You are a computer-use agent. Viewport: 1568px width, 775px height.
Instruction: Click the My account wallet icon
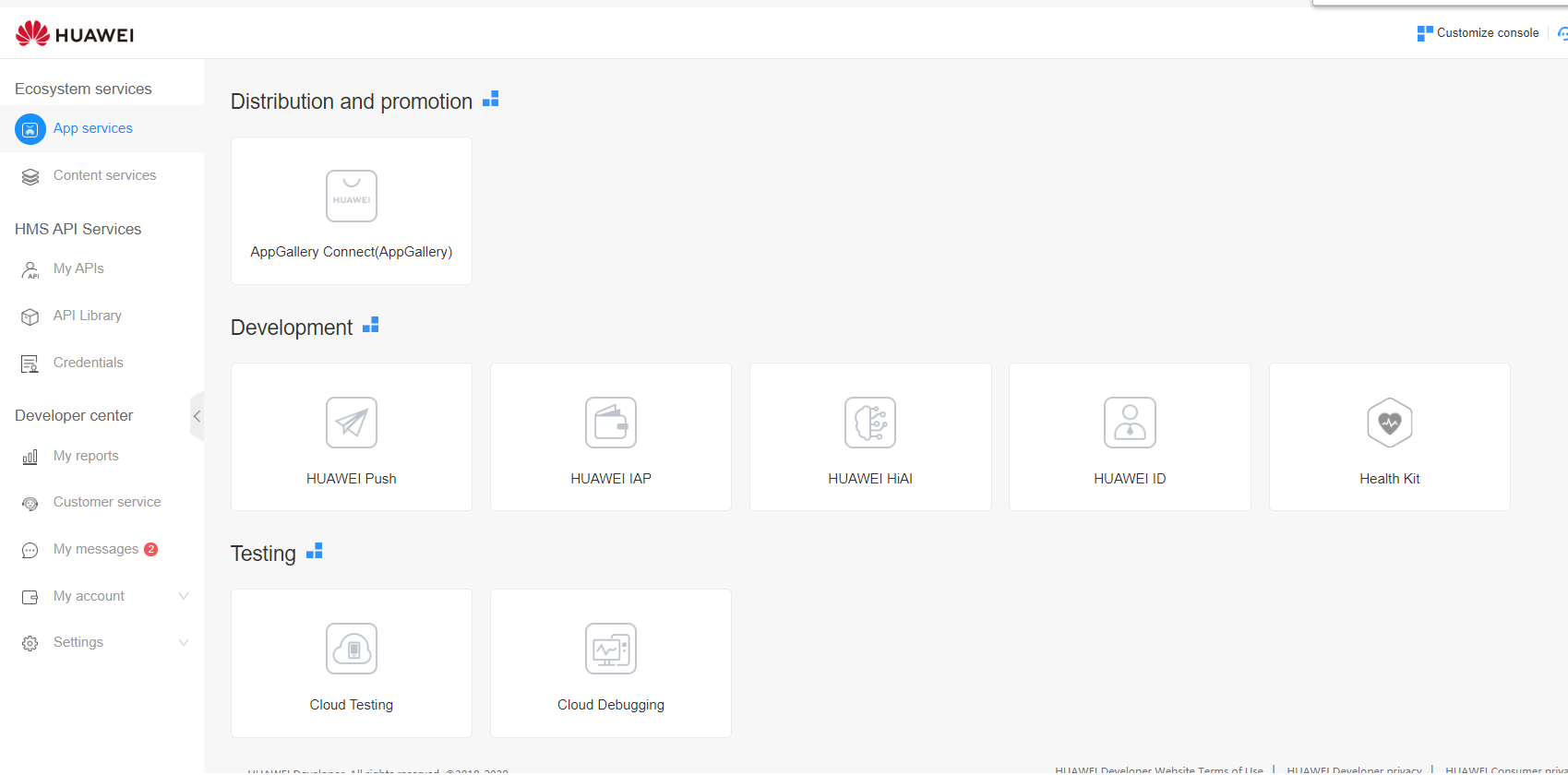click(30, 597)
